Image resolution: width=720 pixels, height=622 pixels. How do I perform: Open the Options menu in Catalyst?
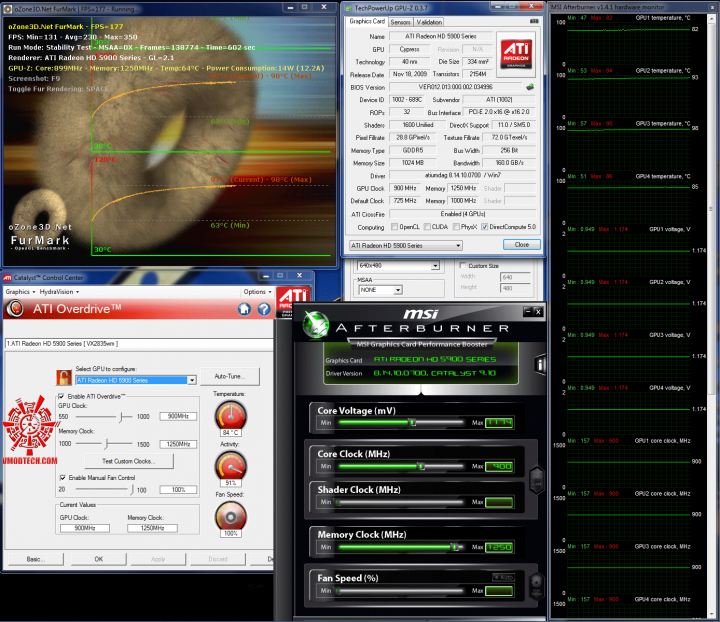(x=257, y=292)
